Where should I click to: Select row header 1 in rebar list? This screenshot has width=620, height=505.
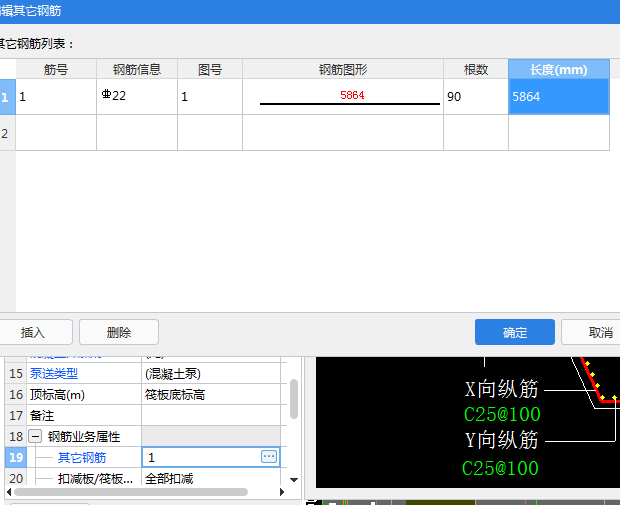point(8,97)
